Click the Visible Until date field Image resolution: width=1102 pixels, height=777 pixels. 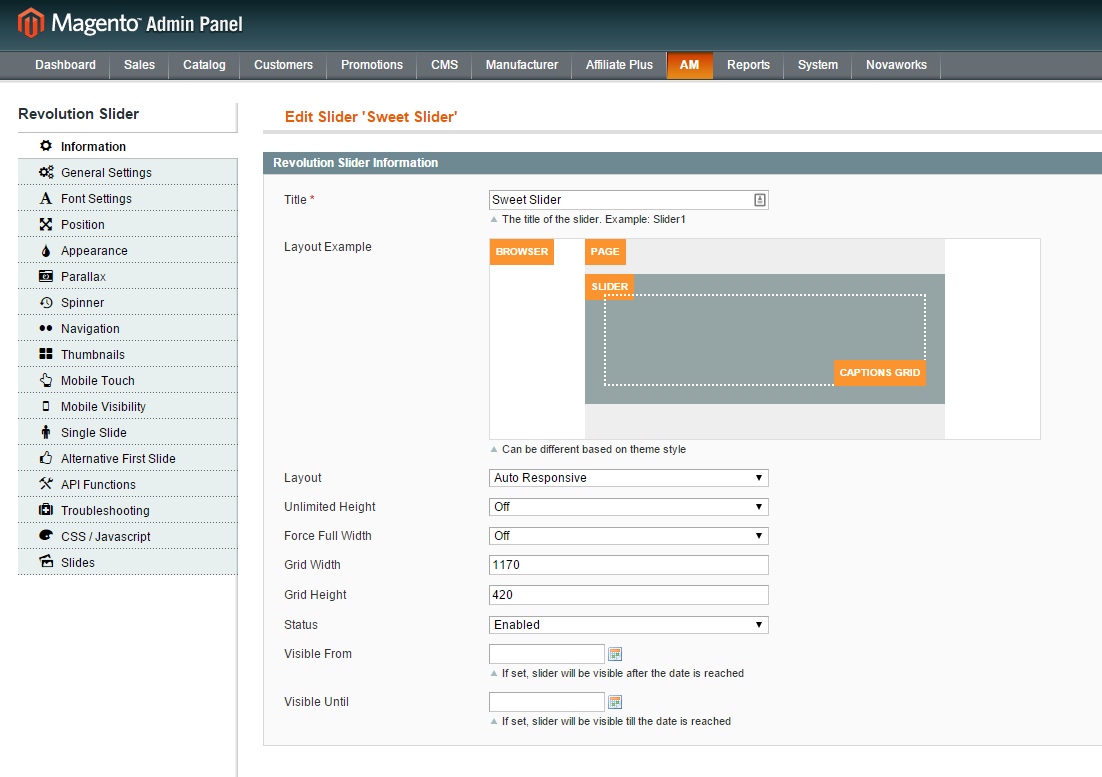coord(547,702)
